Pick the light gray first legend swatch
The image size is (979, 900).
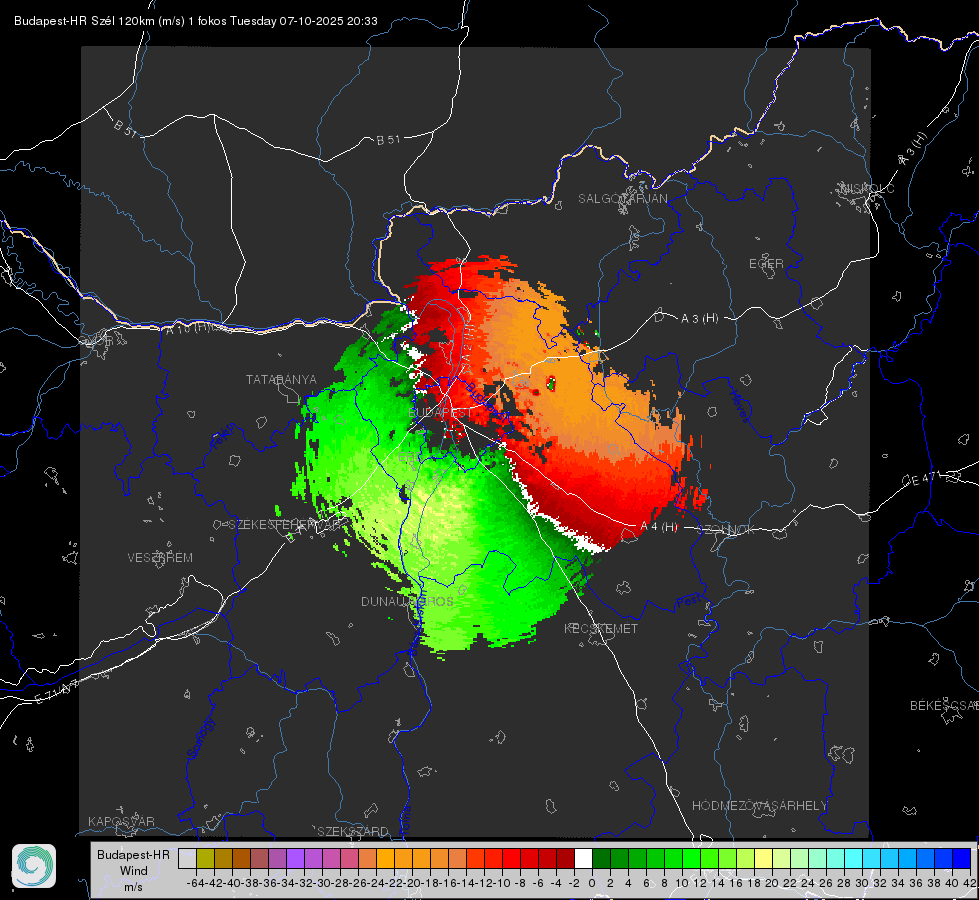pos(187,858)
